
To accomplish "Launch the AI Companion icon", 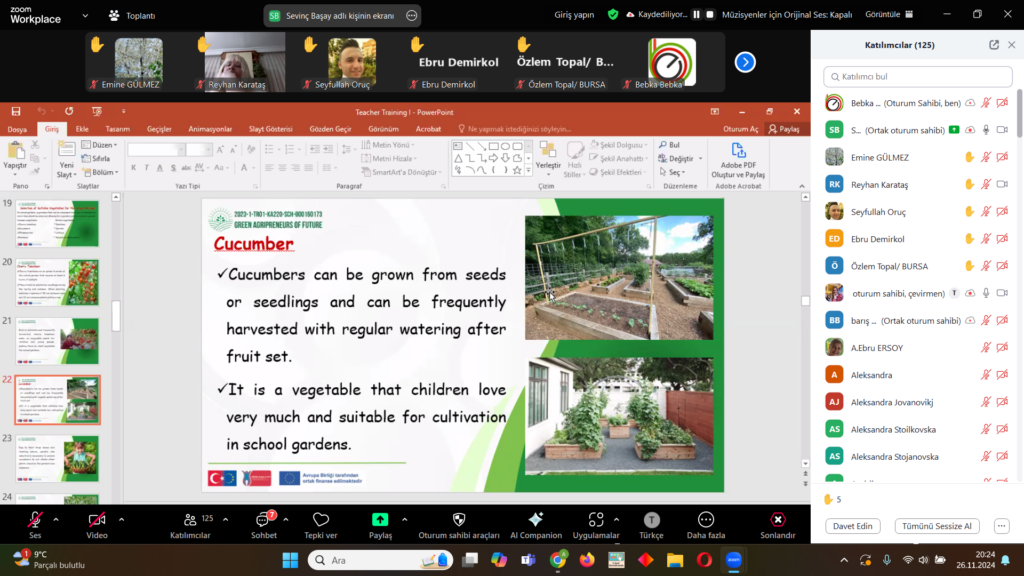I will 535,520.
